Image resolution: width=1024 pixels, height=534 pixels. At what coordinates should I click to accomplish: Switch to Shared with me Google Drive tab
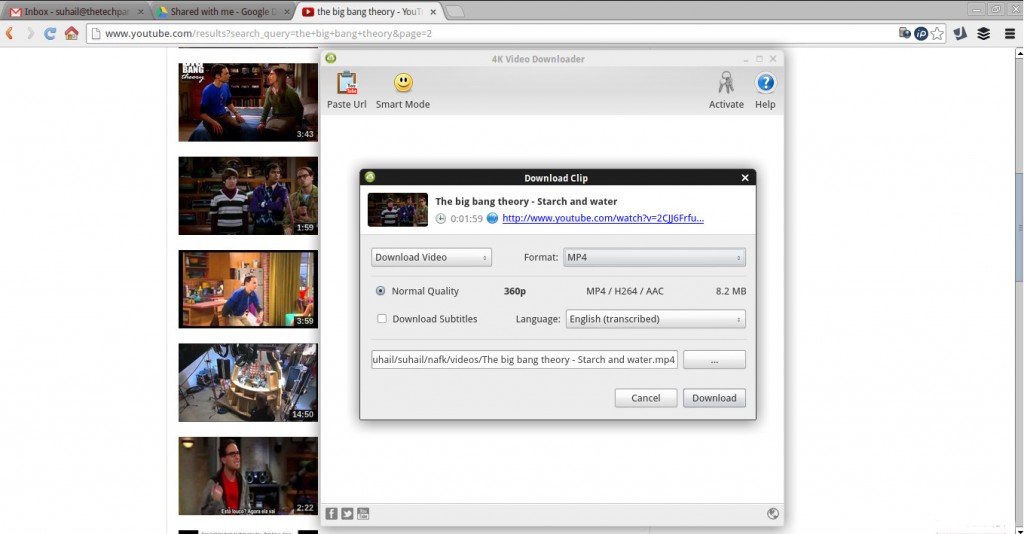(x=221, y=12)
